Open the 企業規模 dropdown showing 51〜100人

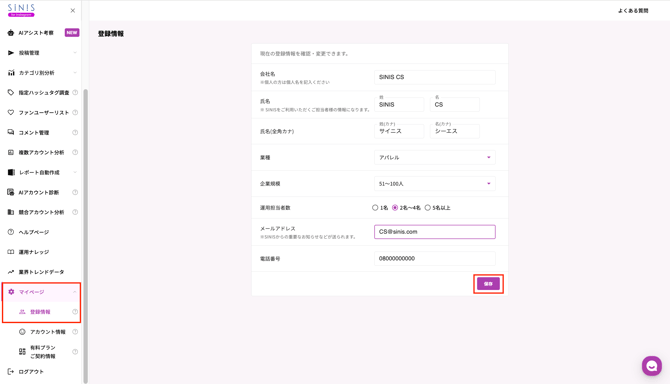tap(435, 184)
